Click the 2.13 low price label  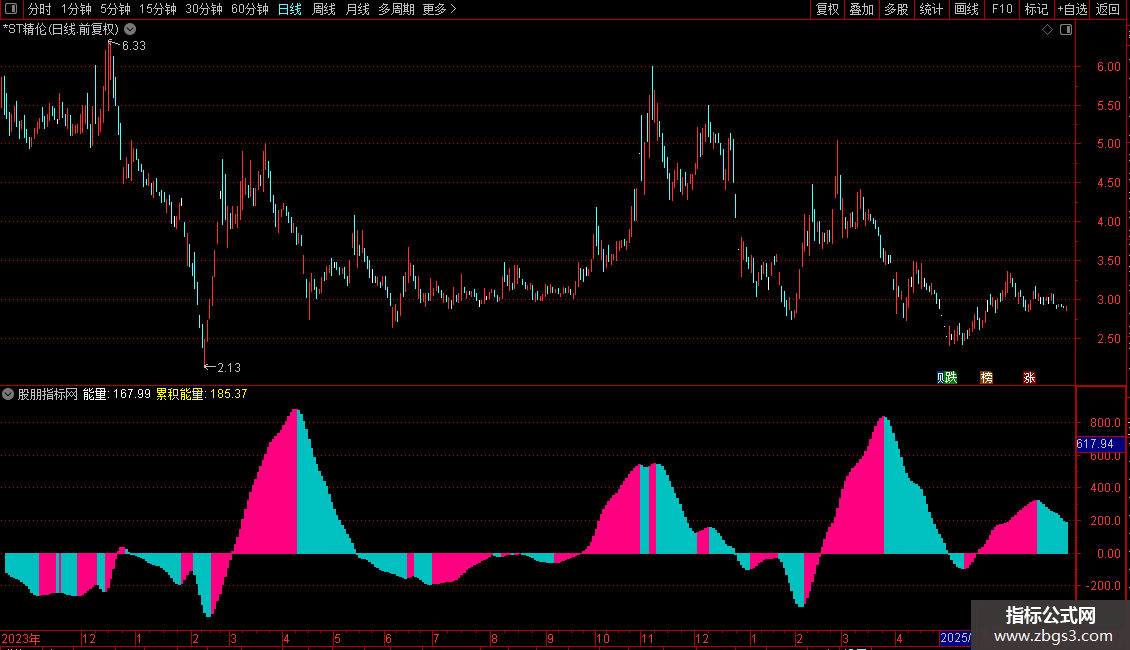click(229, 368)
